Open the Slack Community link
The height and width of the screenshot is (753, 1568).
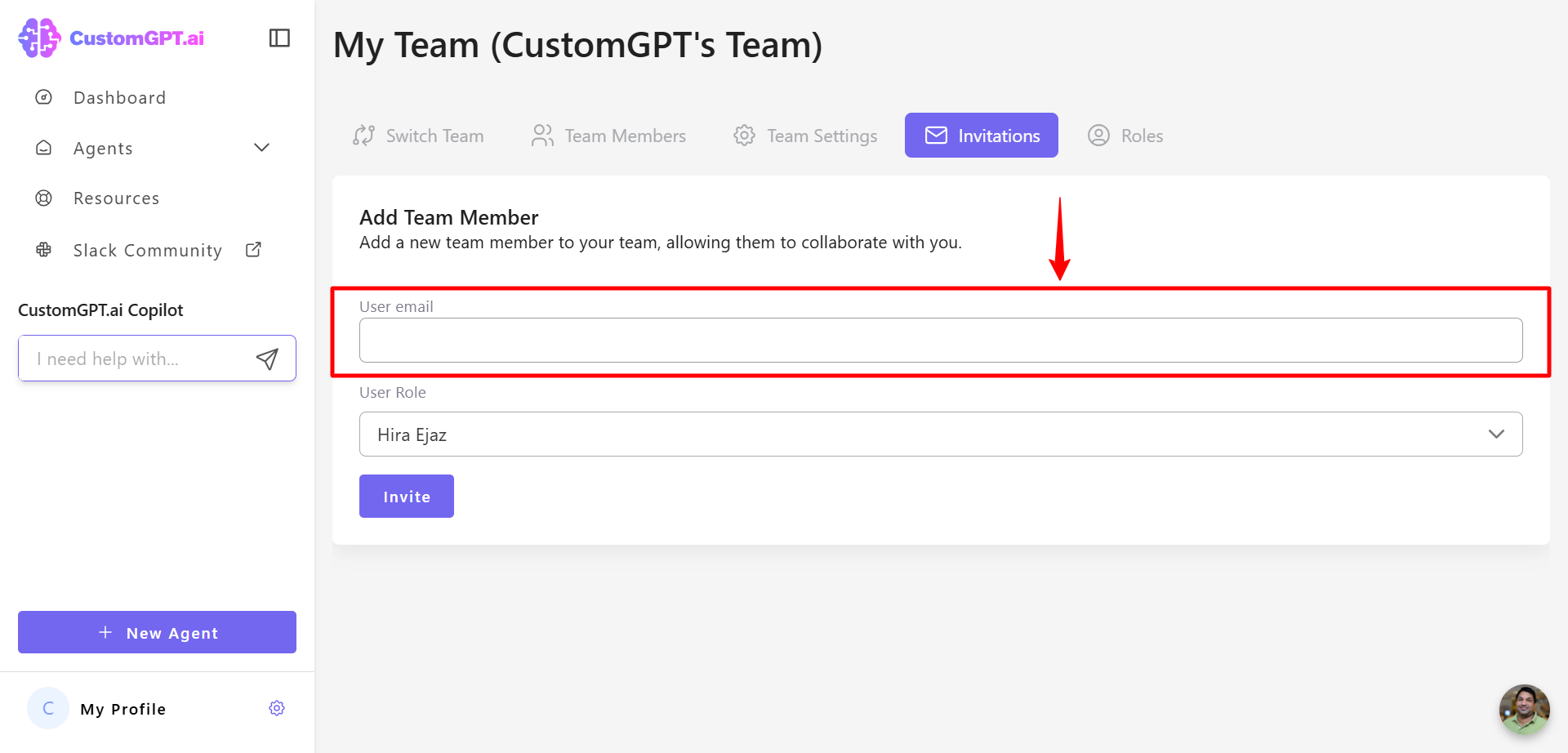pos(147,251)
